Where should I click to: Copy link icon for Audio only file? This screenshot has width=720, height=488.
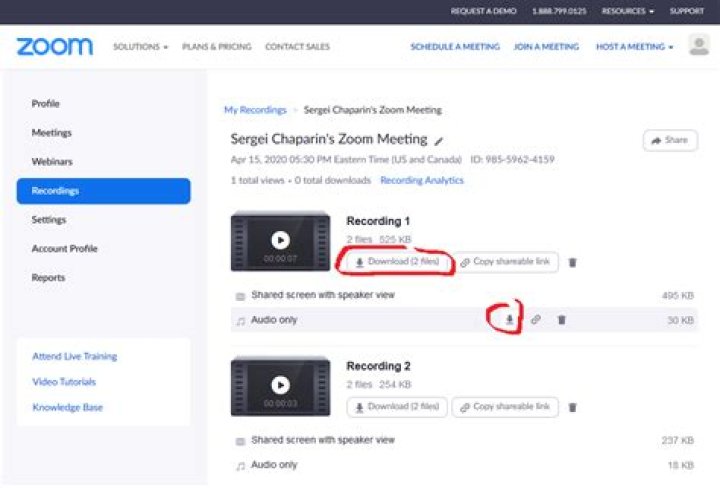[536, 320]
